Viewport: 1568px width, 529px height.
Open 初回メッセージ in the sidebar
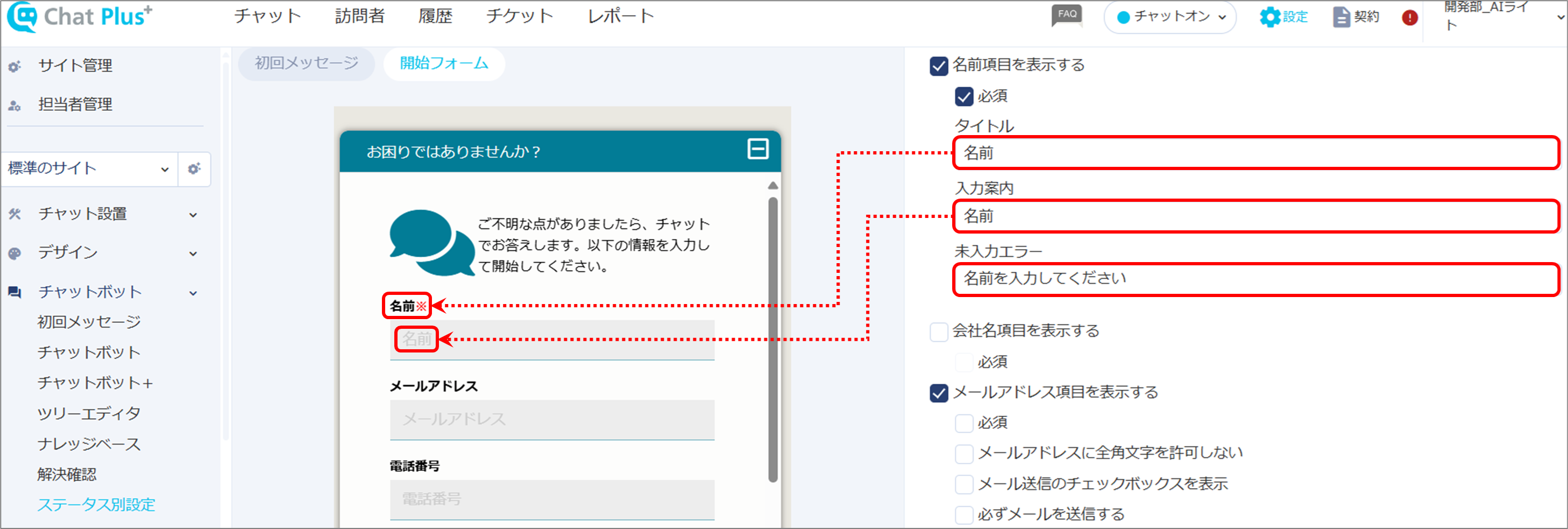point(89,321)
